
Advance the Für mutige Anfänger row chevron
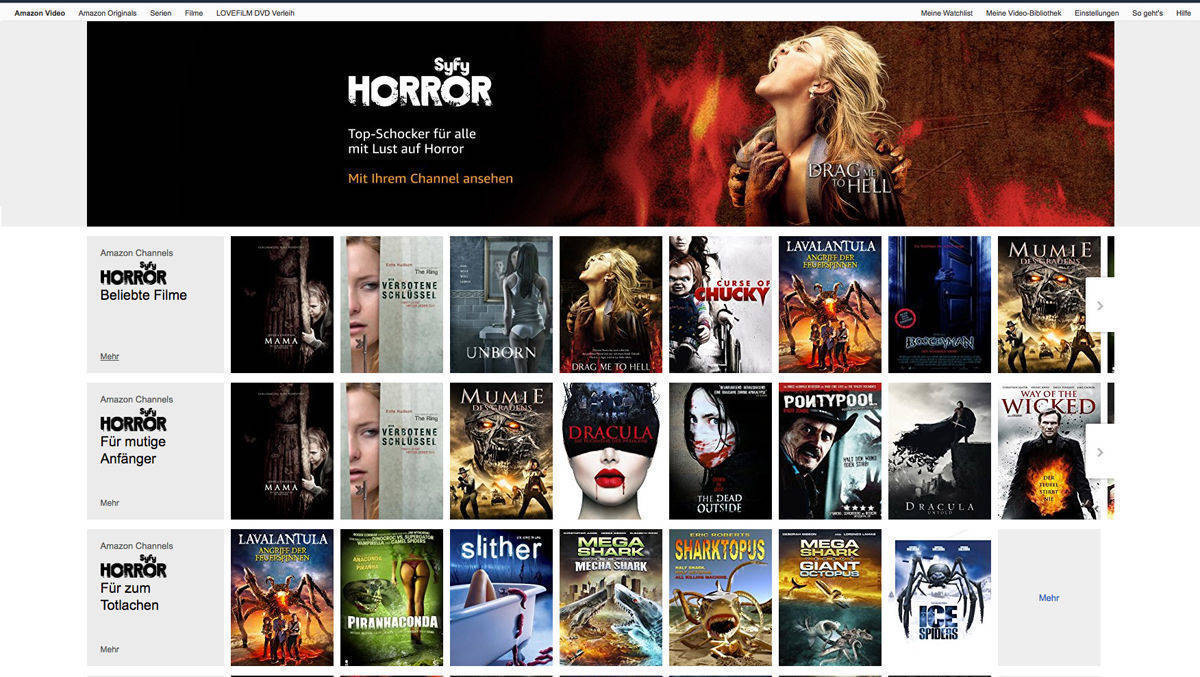1099,452
